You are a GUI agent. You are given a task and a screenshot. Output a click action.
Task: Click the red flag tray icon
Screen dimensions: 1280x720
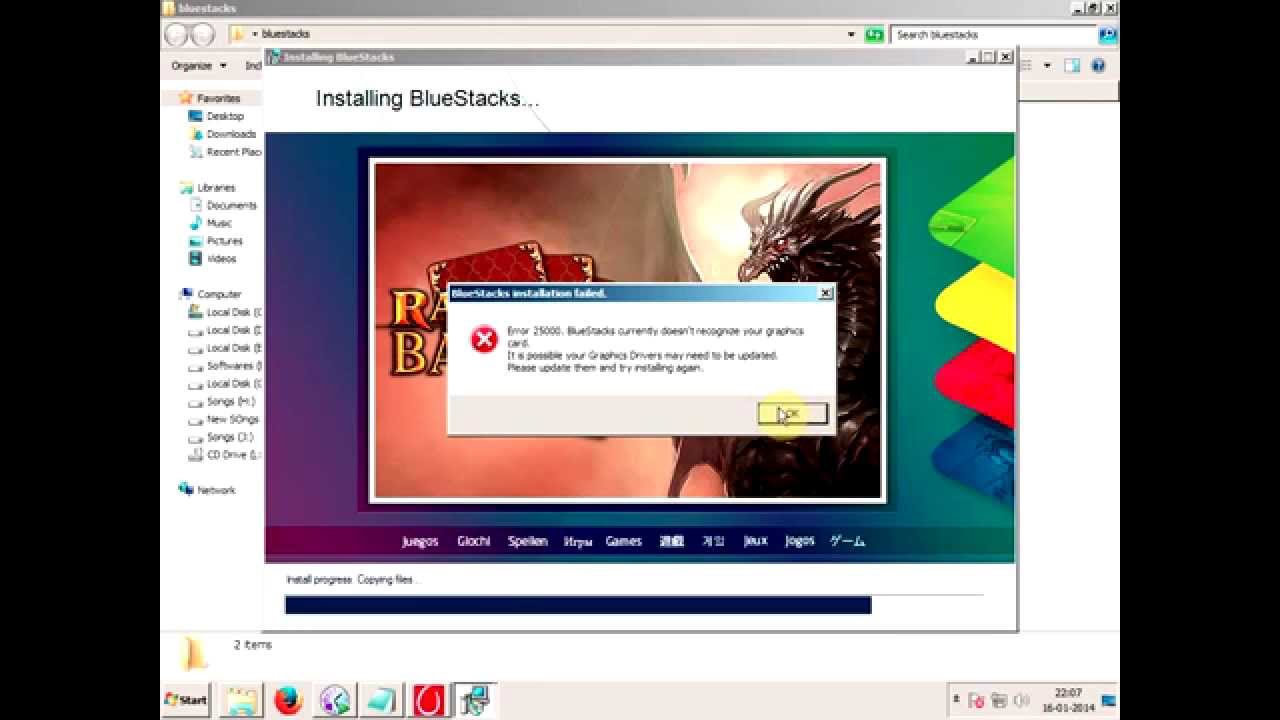tap(977, 700)
